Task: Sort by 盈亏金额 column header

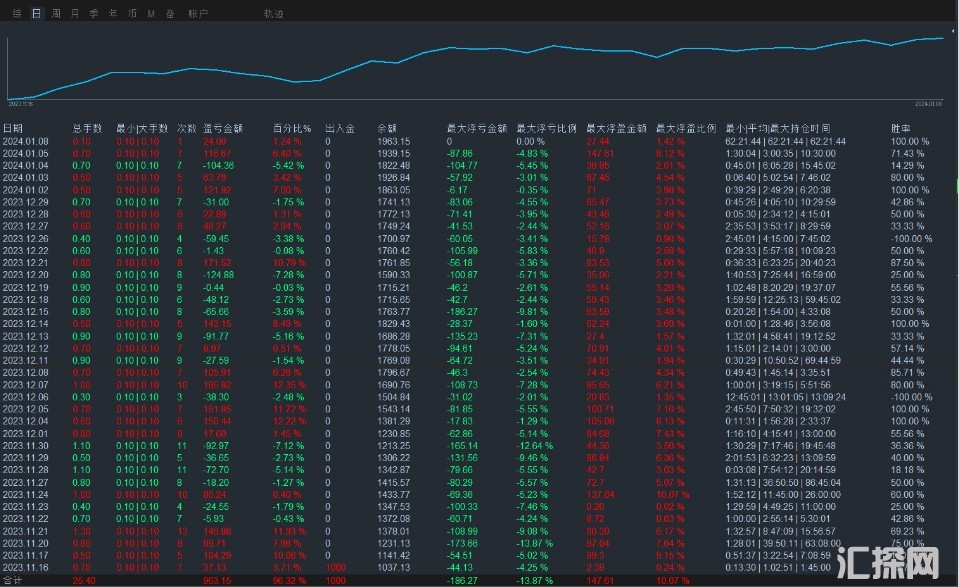Action: pos(223,128)
